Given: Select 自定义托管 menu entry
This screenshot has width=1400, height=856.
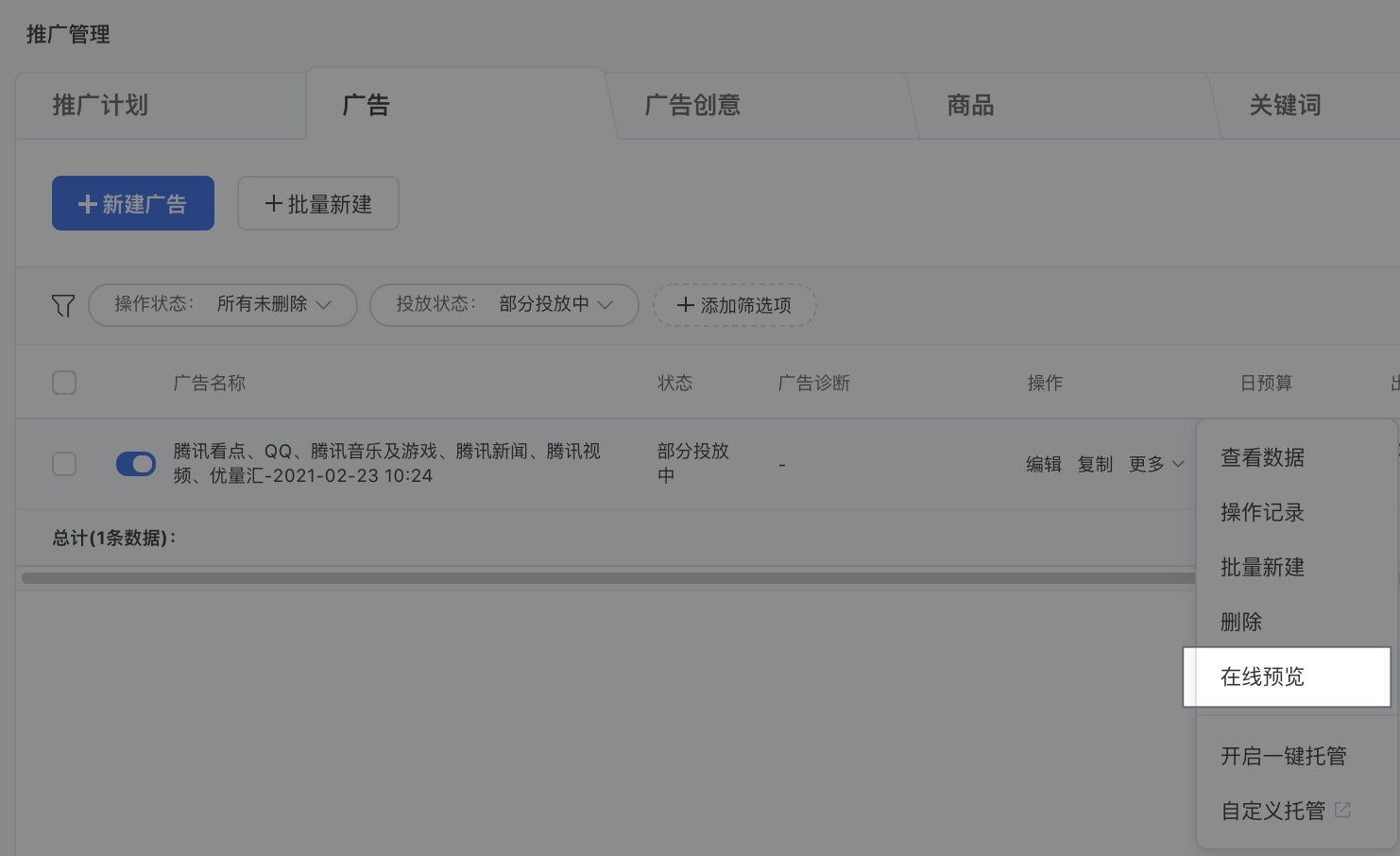Looking at the screenshot, I should (1273, 811).
